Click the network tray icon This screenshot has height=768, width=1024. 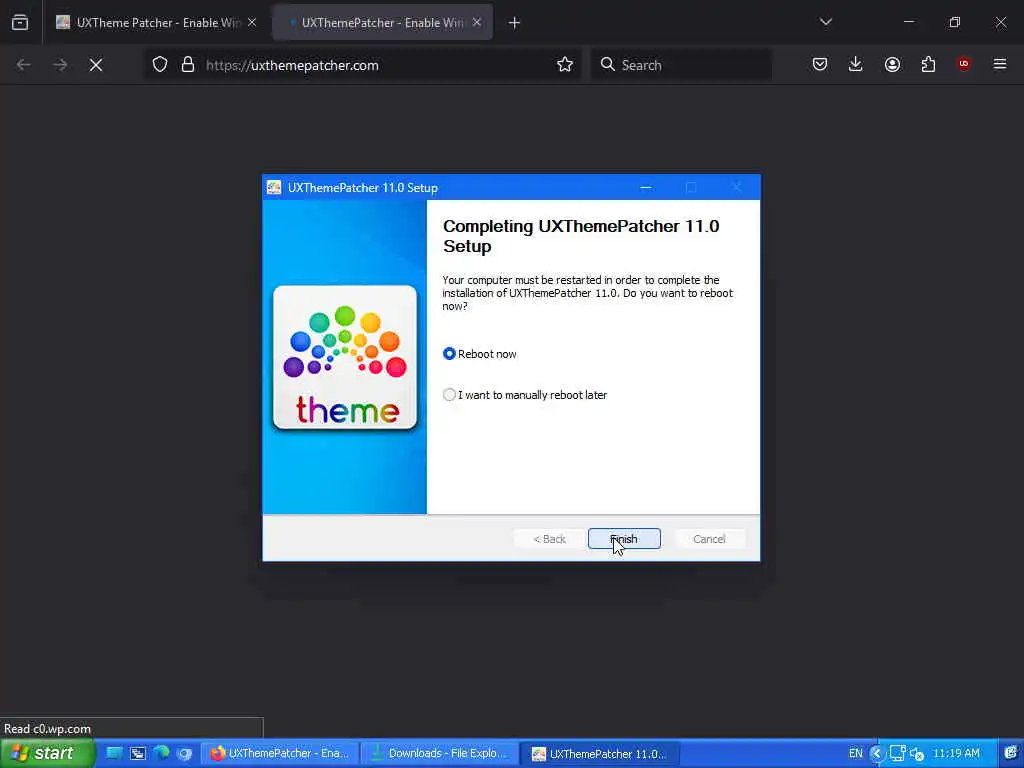898,754
